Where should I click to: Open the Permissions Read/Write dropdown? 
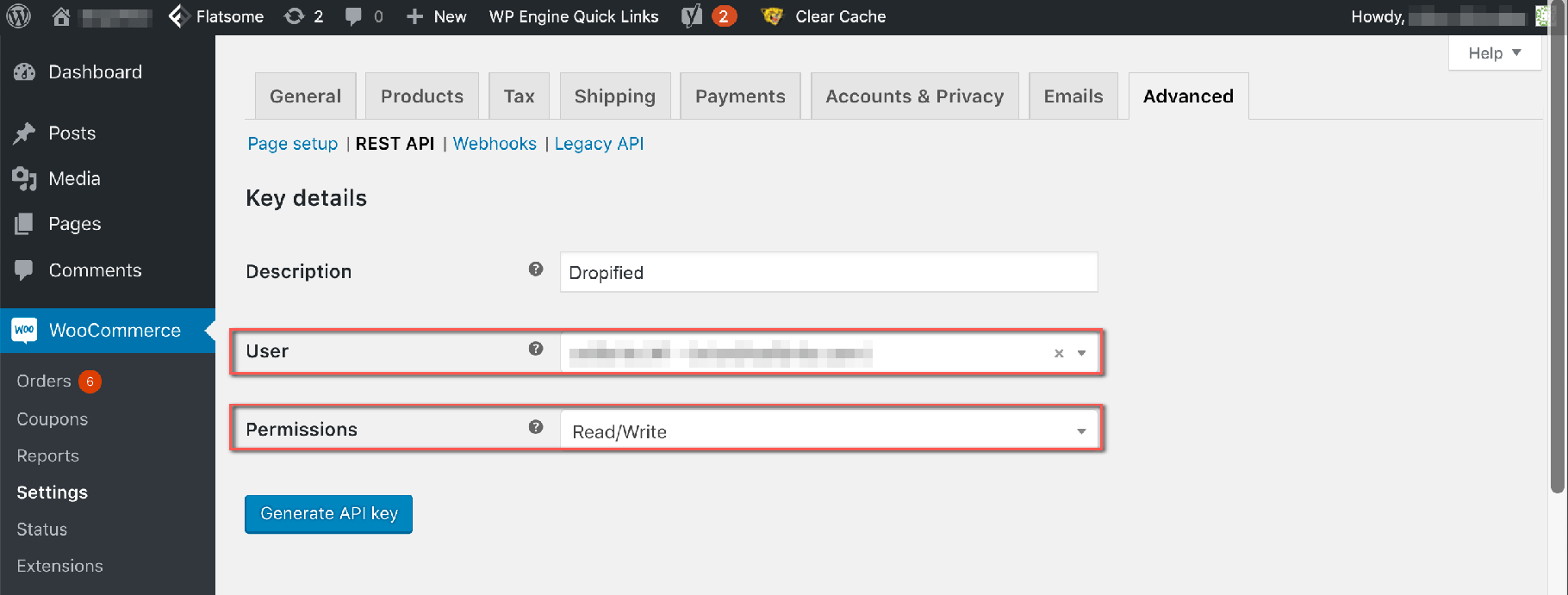pos(829,431)
